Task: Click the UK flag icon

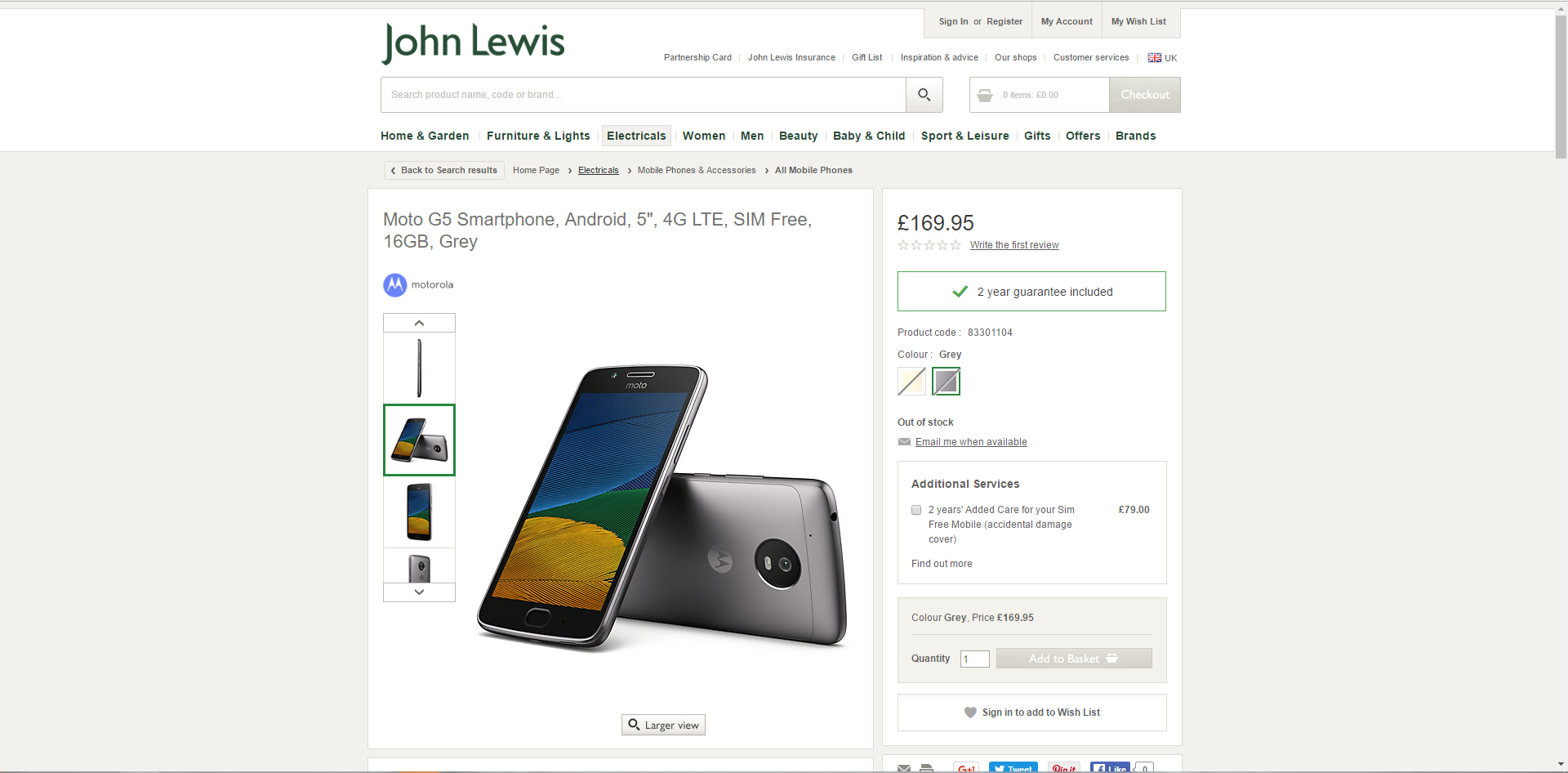Action: pyautogui.click(x=1154, y=58)
